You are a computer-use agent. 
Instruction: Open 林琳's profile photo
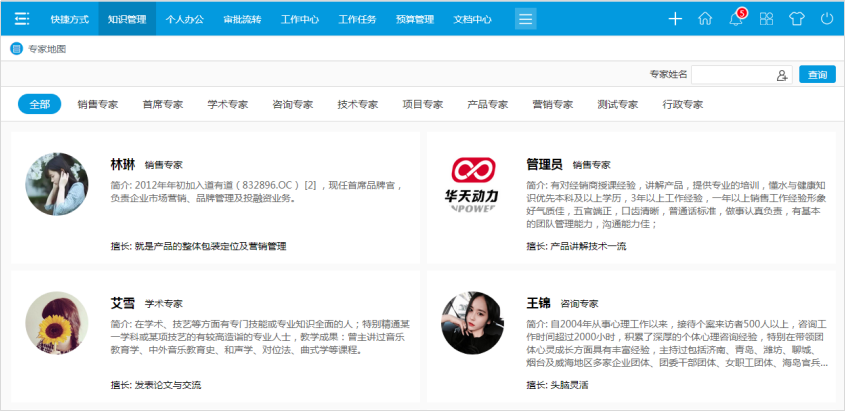tap(57, 184)
